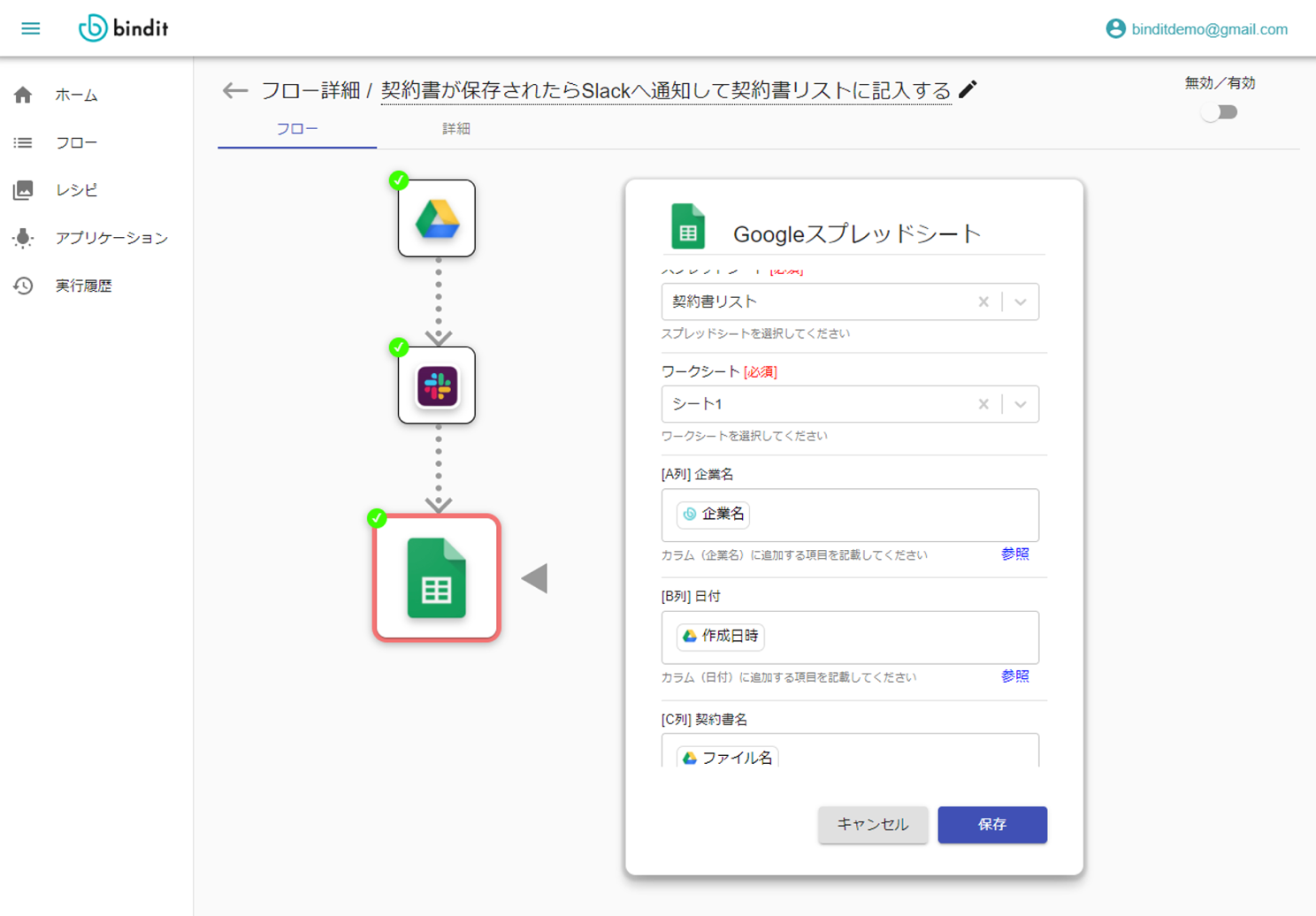Select the Google Drive flow step

pyautogui.click(x=437, y=218)
